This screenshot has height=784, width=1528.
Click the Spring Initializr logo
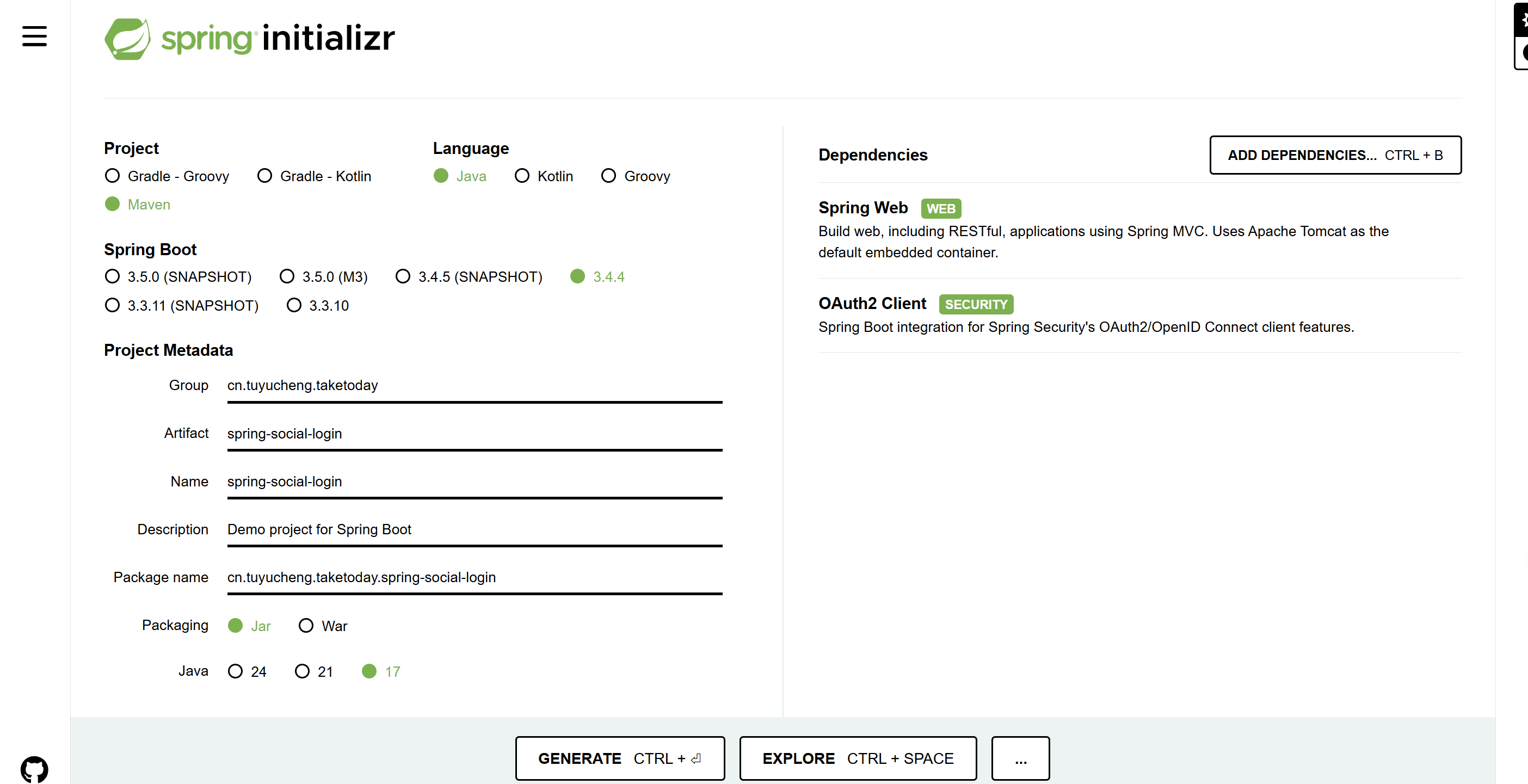(249, 39)
